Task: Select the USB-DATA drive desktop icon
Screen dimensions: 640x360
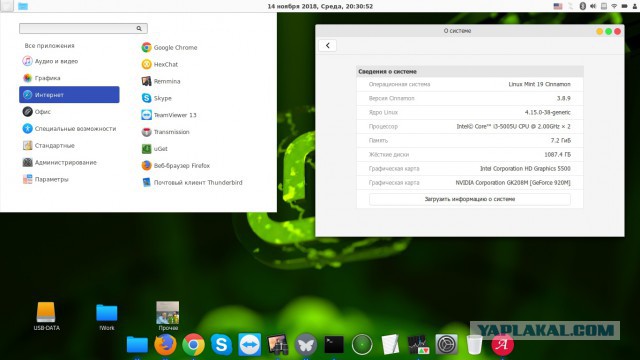Action: click(x=46, y=316)
